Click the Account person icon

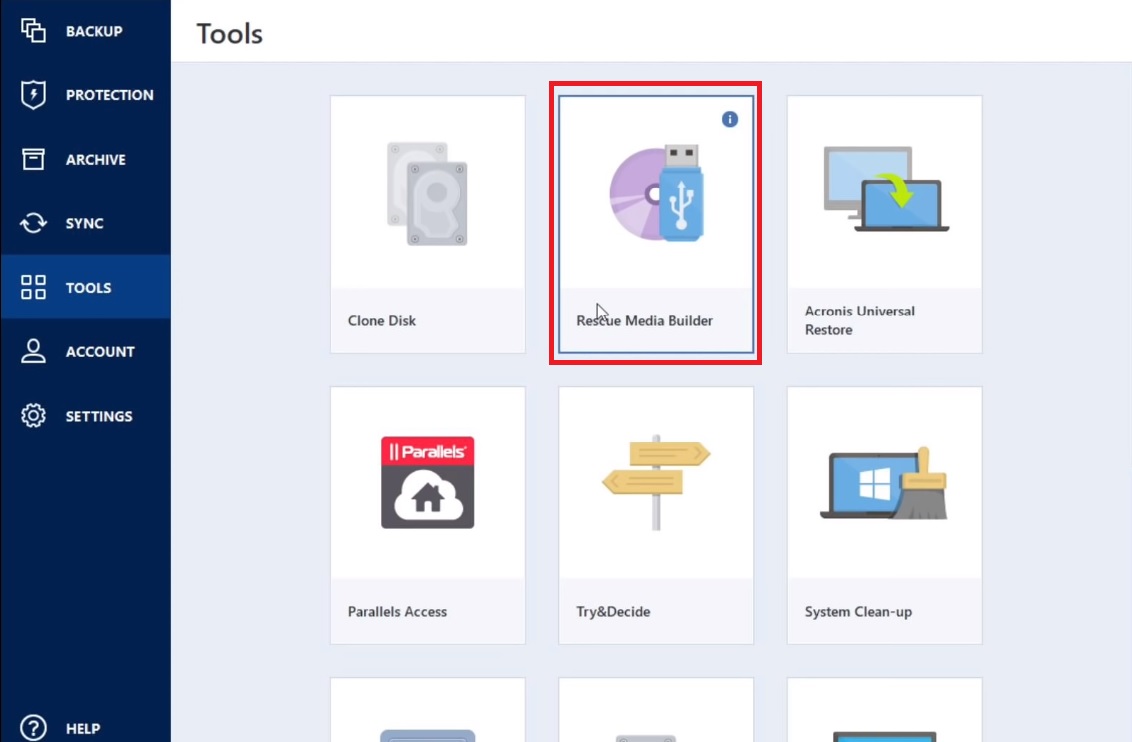coord(33,352)
